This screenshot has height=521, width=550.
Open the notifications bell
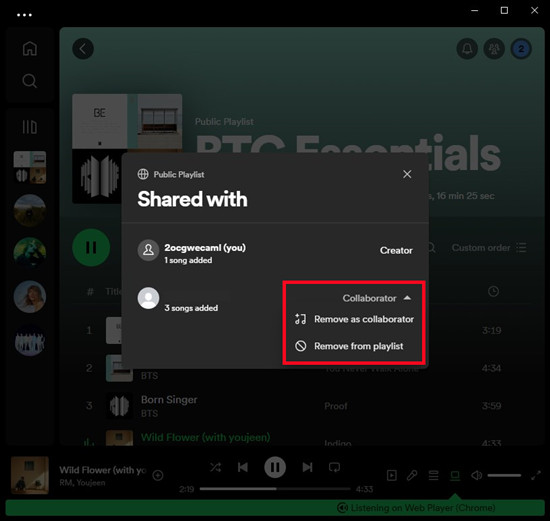coord(467,49)
